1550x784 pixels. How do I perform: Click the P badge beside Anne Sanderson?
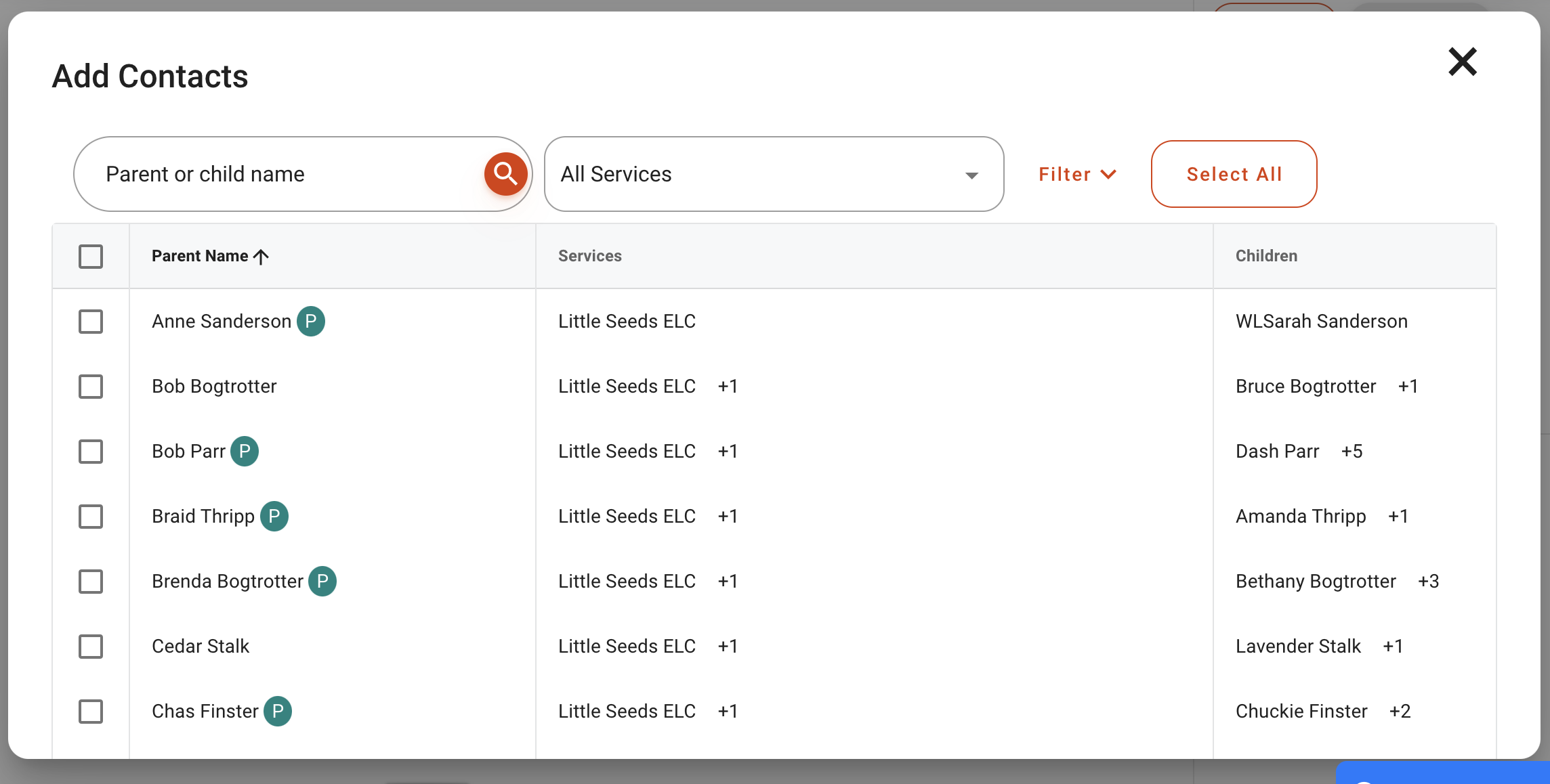coord(311,321)
